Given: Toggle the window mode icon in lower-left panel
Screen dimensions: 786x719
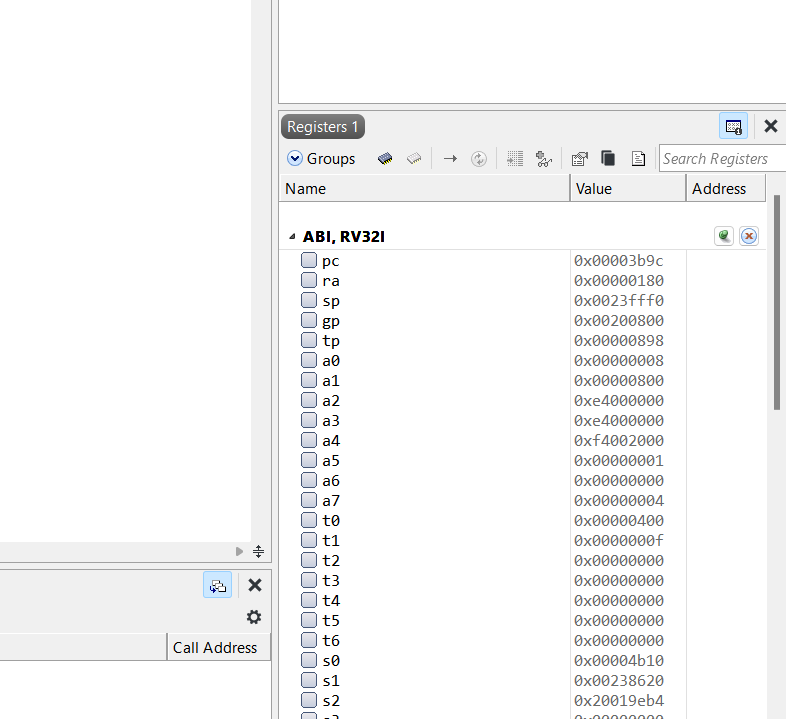Looking at the screenshot, I should [x=218, y=585].
